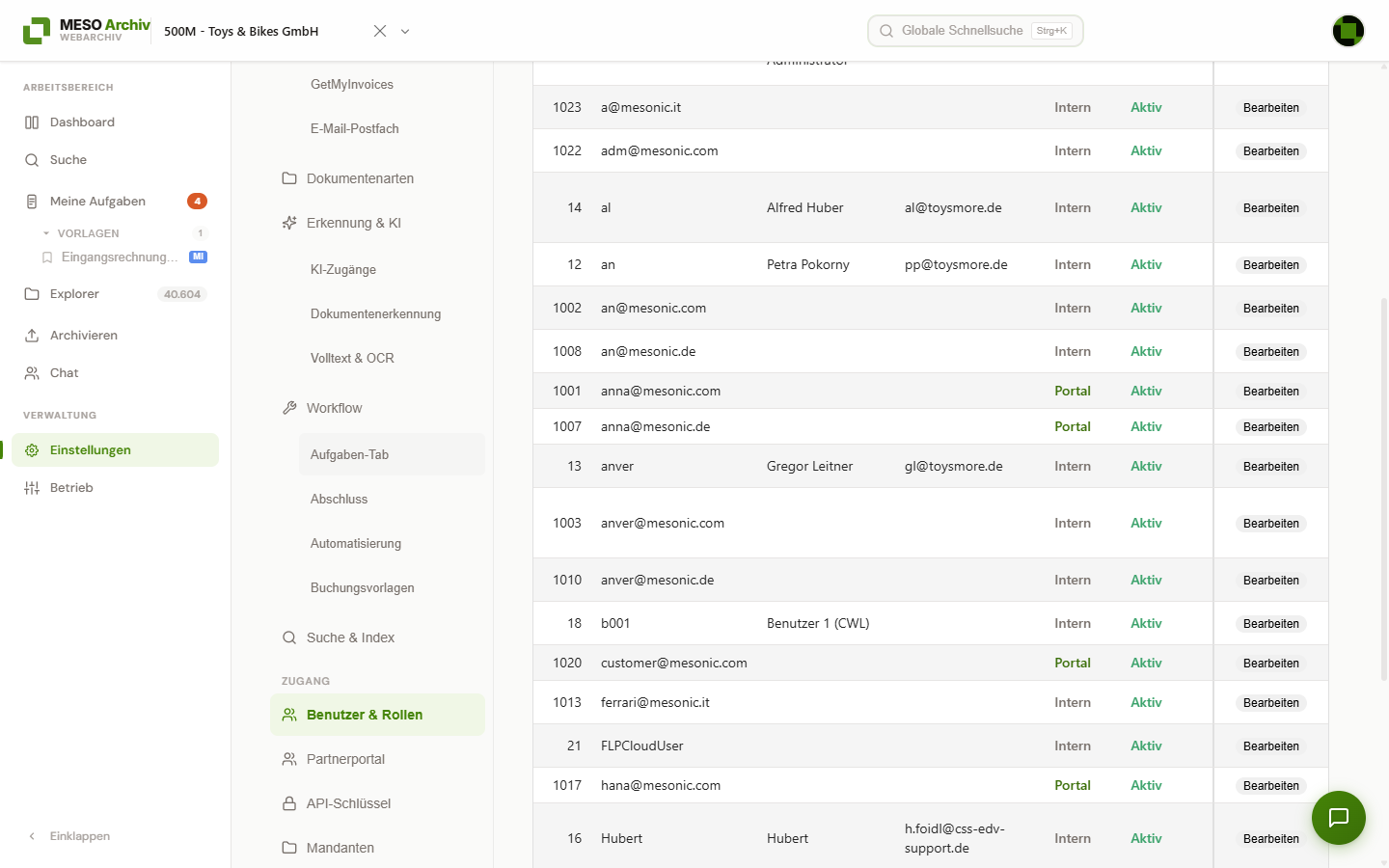The image size is (1389, 868).
Task: Click Bearbeiten for FLPCloudUser
Action: coord(1271,746)
